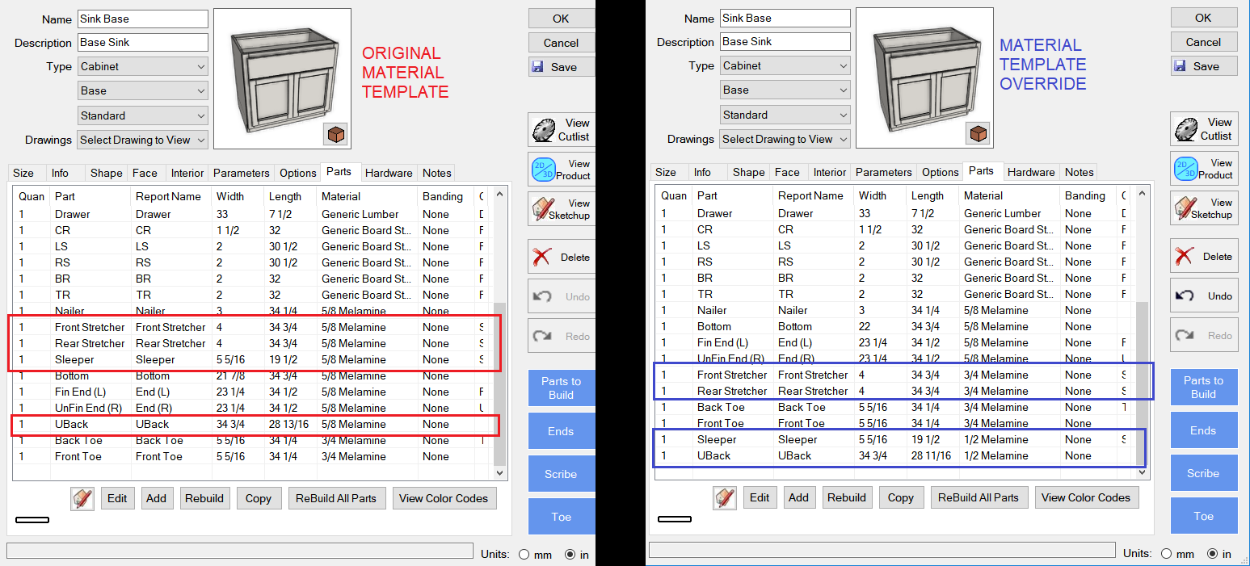This screenshot has width=1250, height=566.
Task: Select in units radio in right dialog
Action: point(1214,553)
